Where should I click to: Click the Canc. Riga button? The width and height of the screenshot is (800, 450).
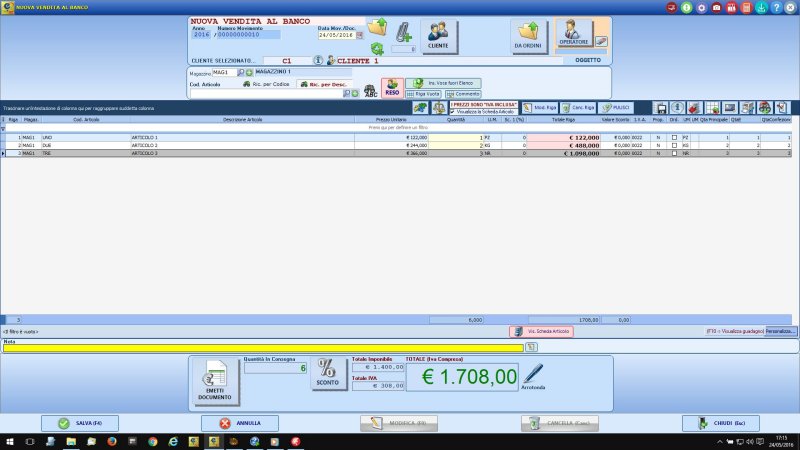click(x=578, y=108)
